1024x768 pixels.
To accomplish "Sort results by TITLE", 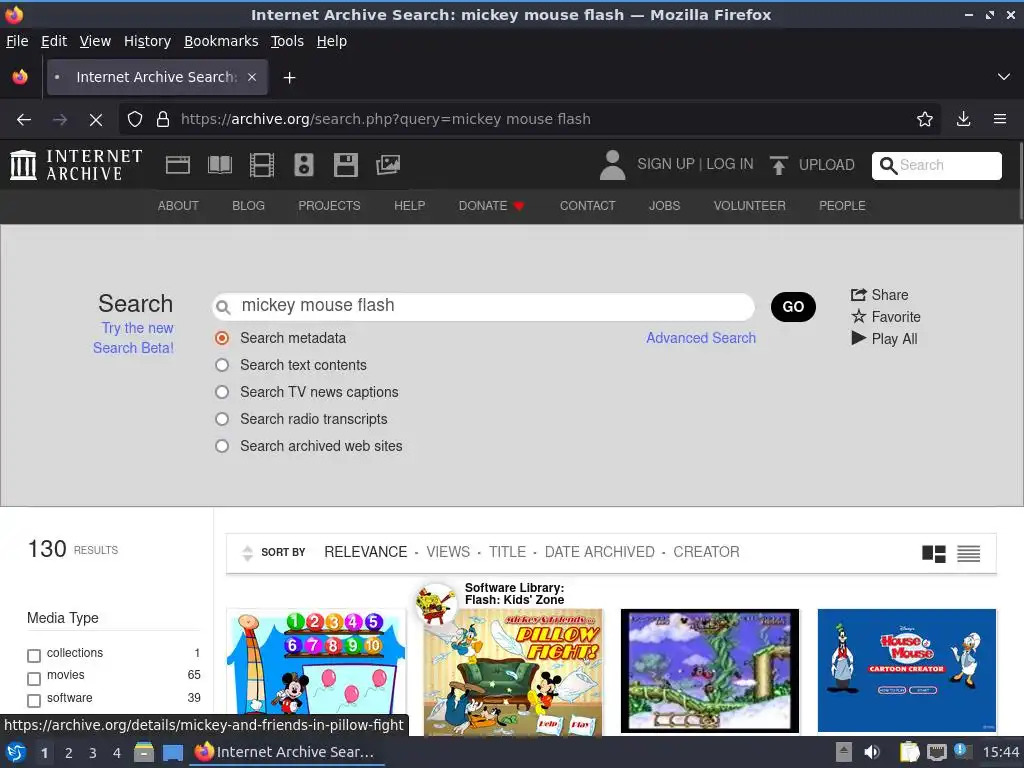I will (507, 552).
